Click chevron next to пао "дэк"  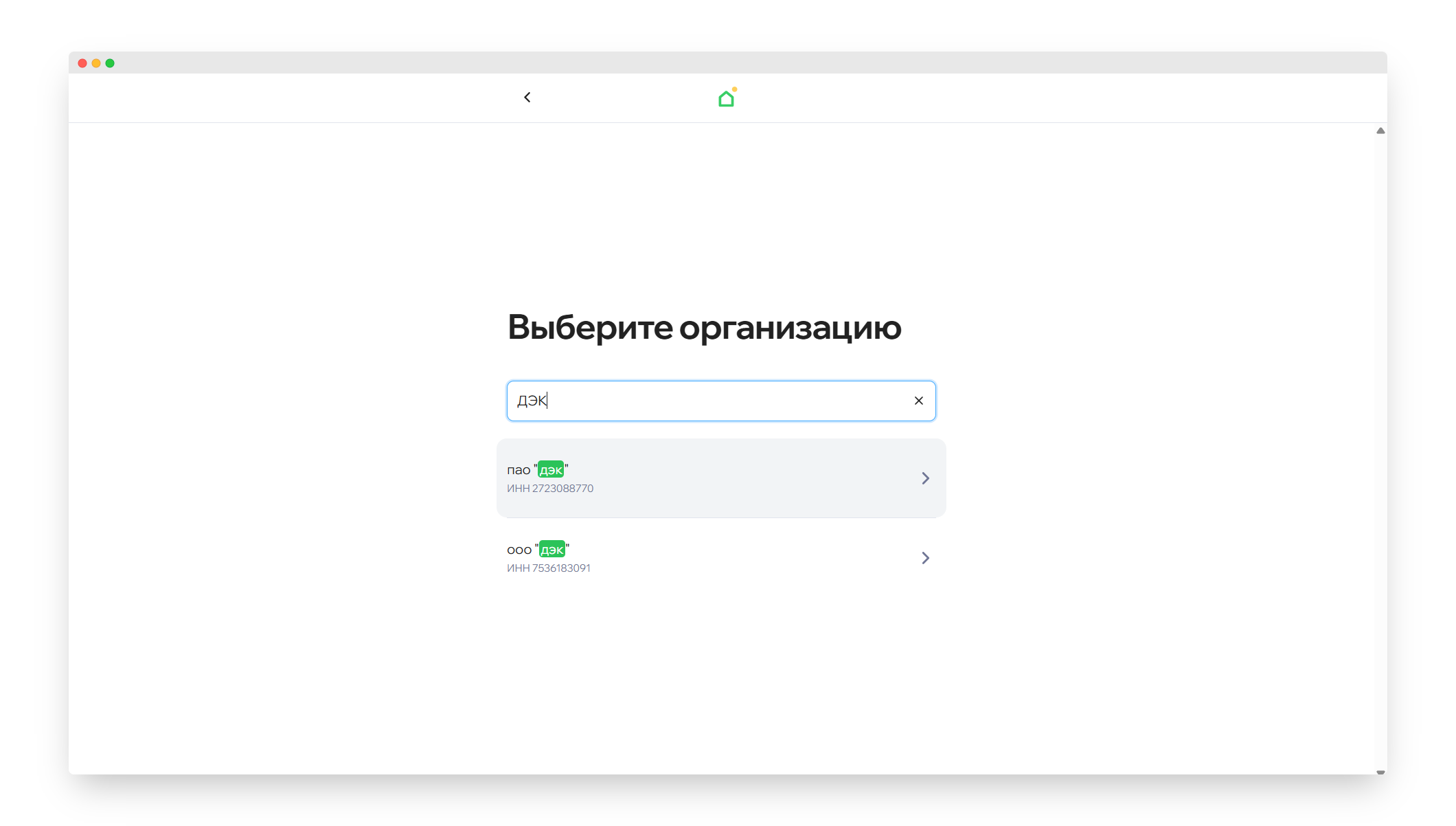pos(925,478)
